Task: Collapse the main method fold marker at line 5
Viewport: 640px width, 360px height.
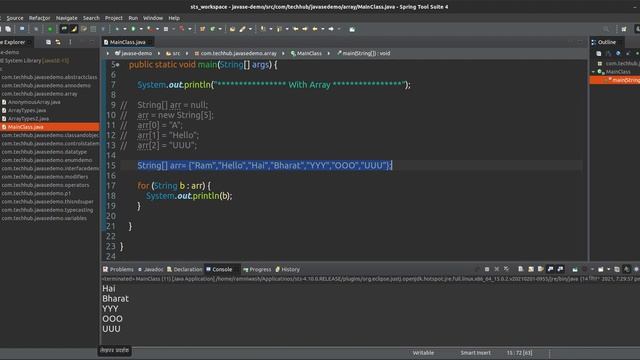Action: [118, 64]
